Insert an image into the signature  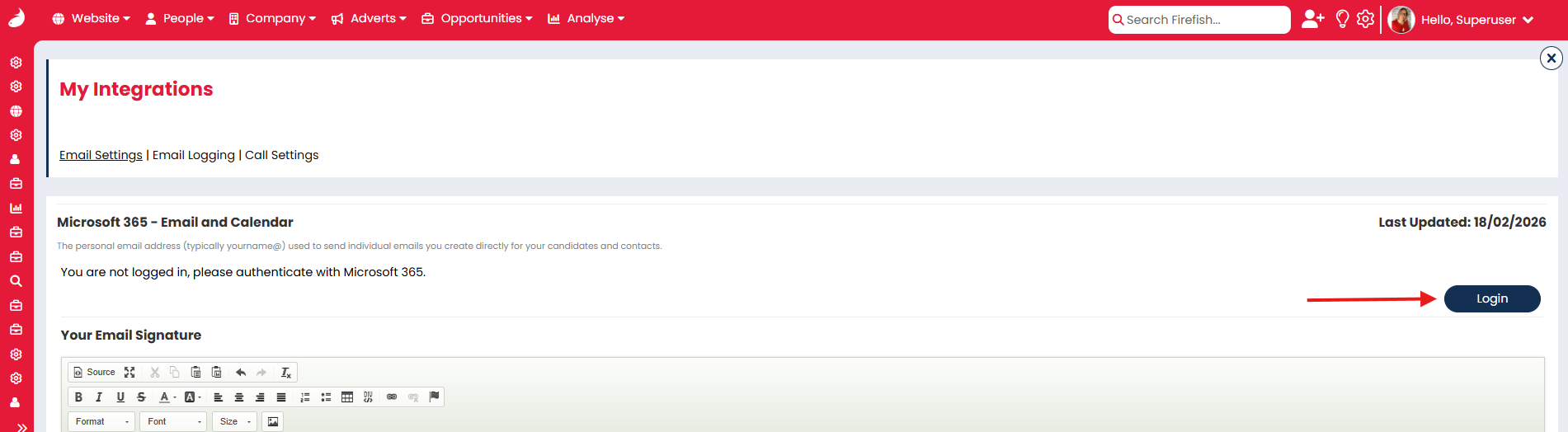[x=273, y=422]
